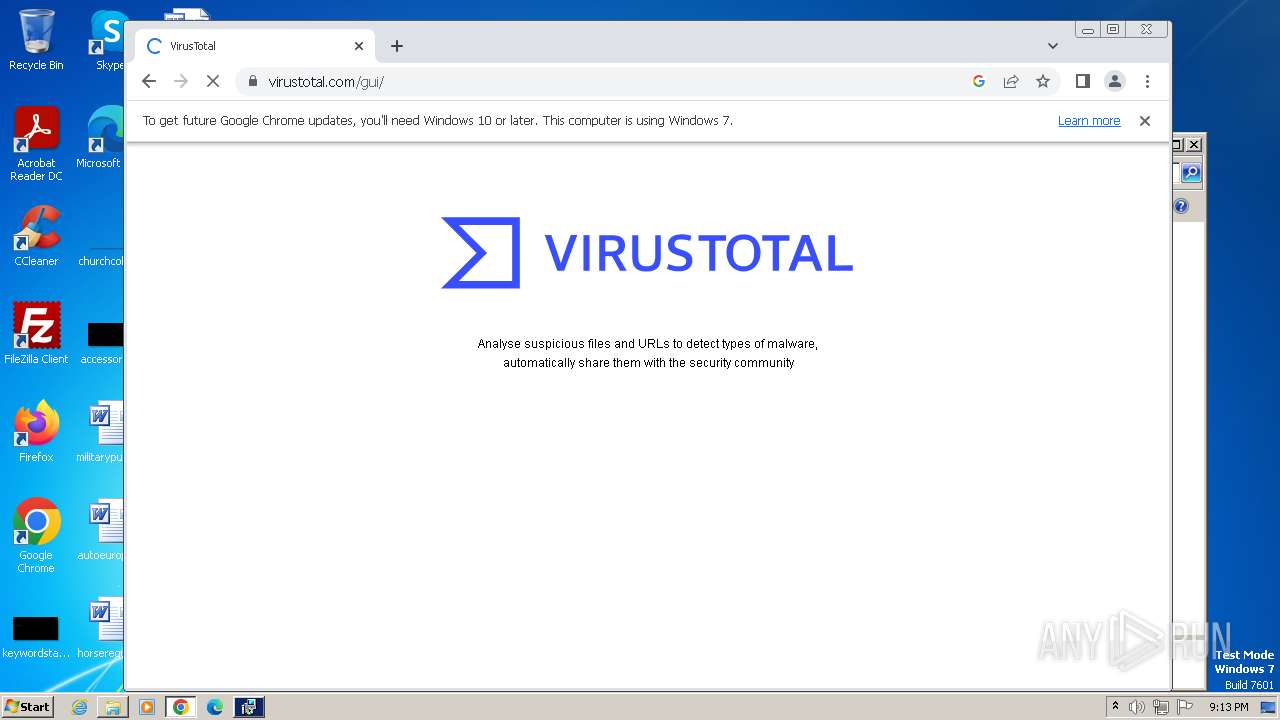This screenshot has width=1280, height=720.
Task: Open Windows Explorer from taskbar
Action: (x=113, y=707)
